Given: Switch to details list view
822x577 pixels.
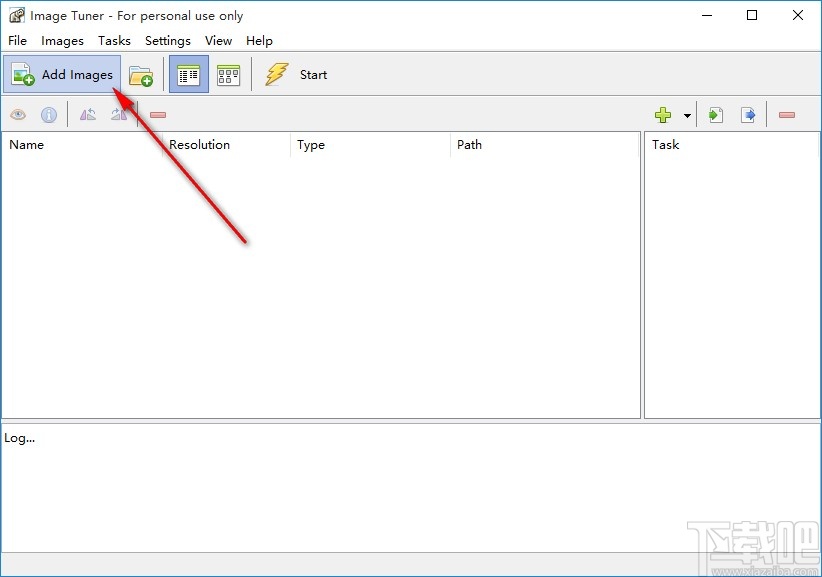Looking at the screenshot, I should [189, 74].
